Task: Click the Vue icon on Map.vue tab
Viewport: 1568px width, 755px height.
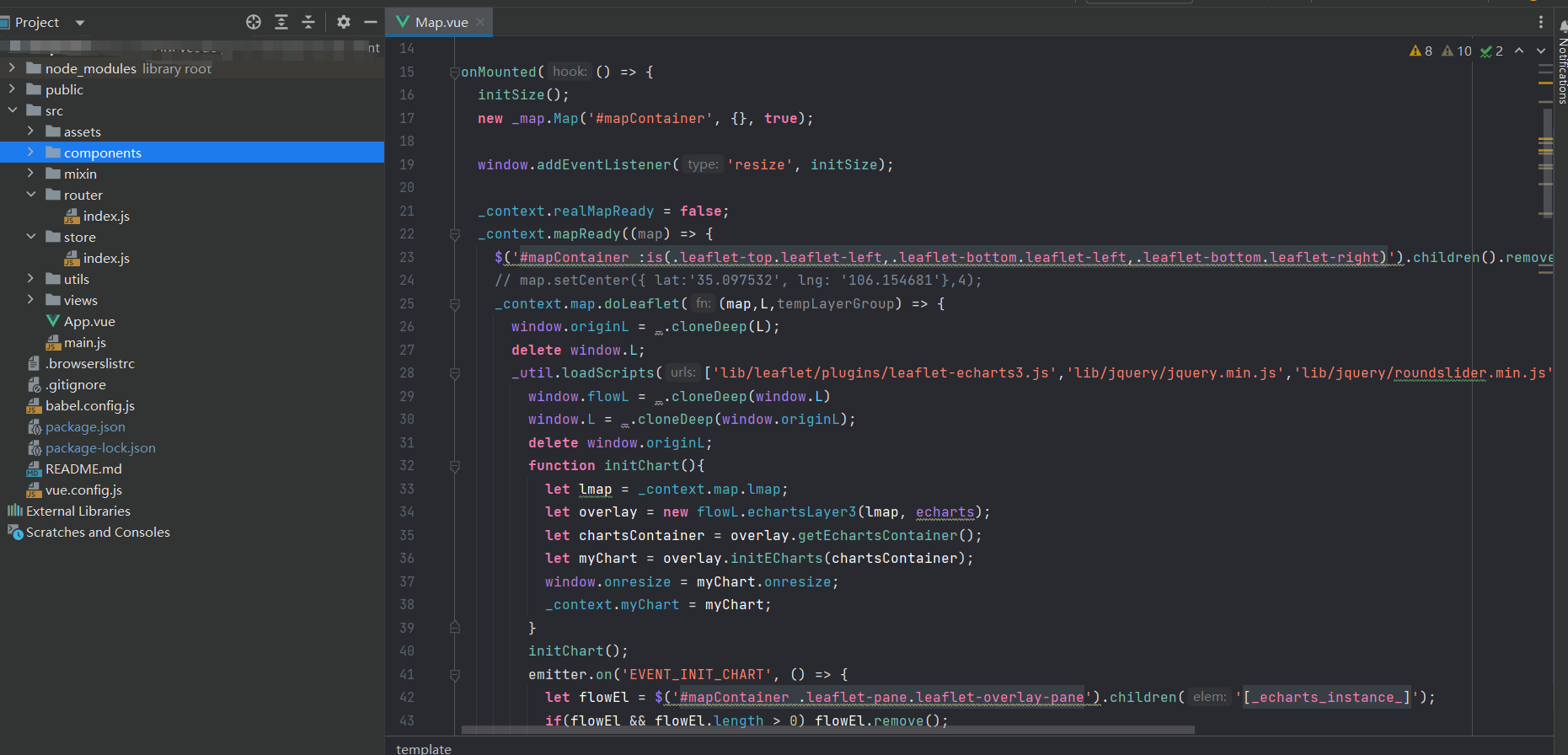Action: click(403, 22)
